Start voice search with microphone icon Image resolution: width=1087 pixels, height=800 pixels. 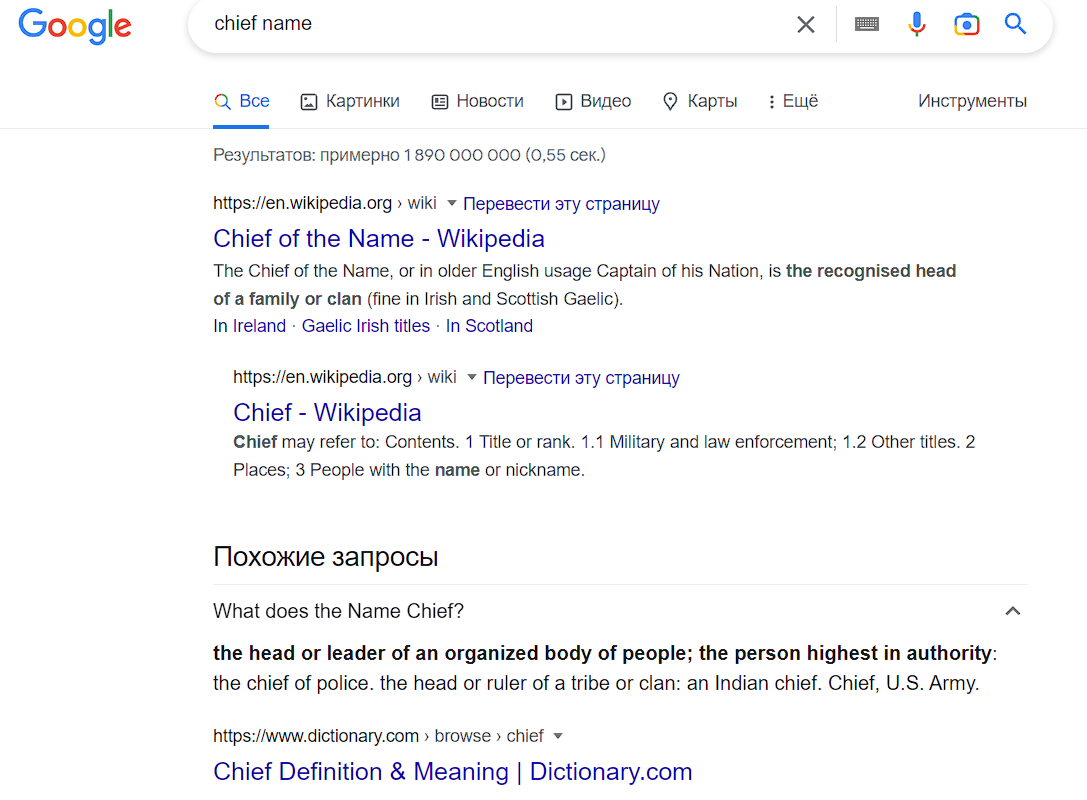(917, 25)
